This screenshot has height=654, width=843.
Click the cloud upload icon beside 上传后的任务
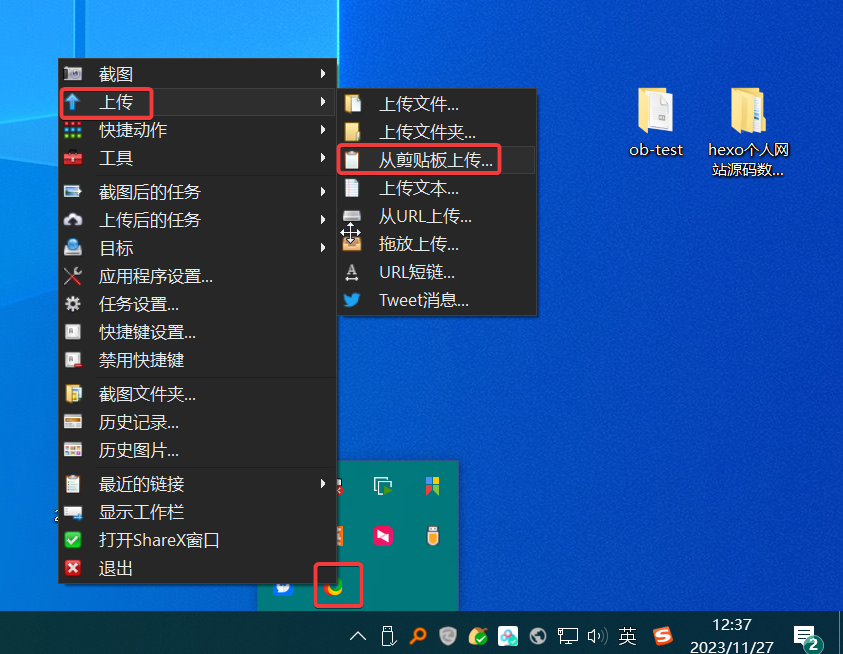coord(73,219)
